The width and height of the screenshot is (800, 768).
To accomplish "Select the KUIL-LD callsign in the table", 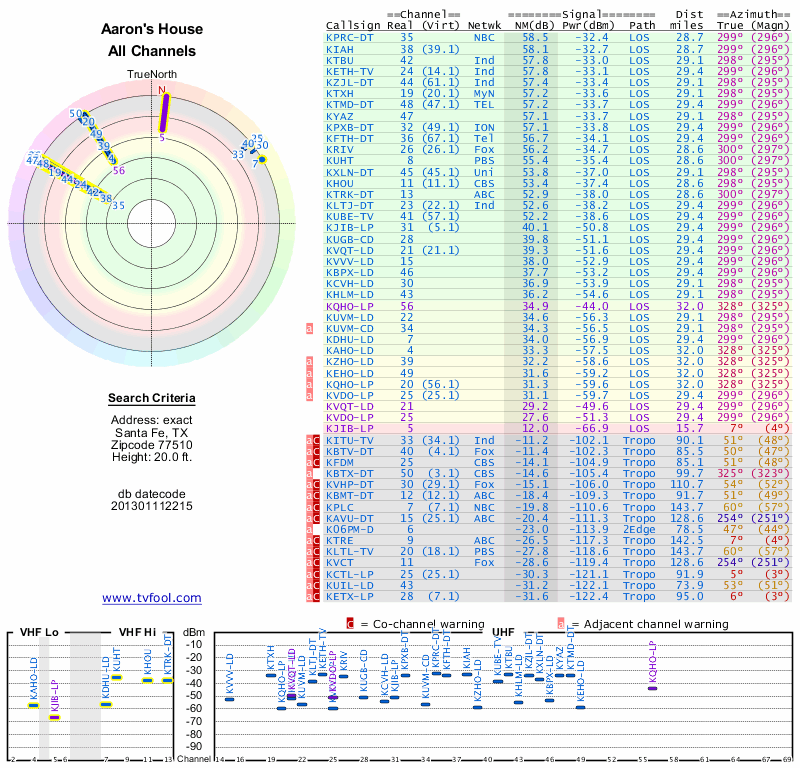I will (349, 585).
